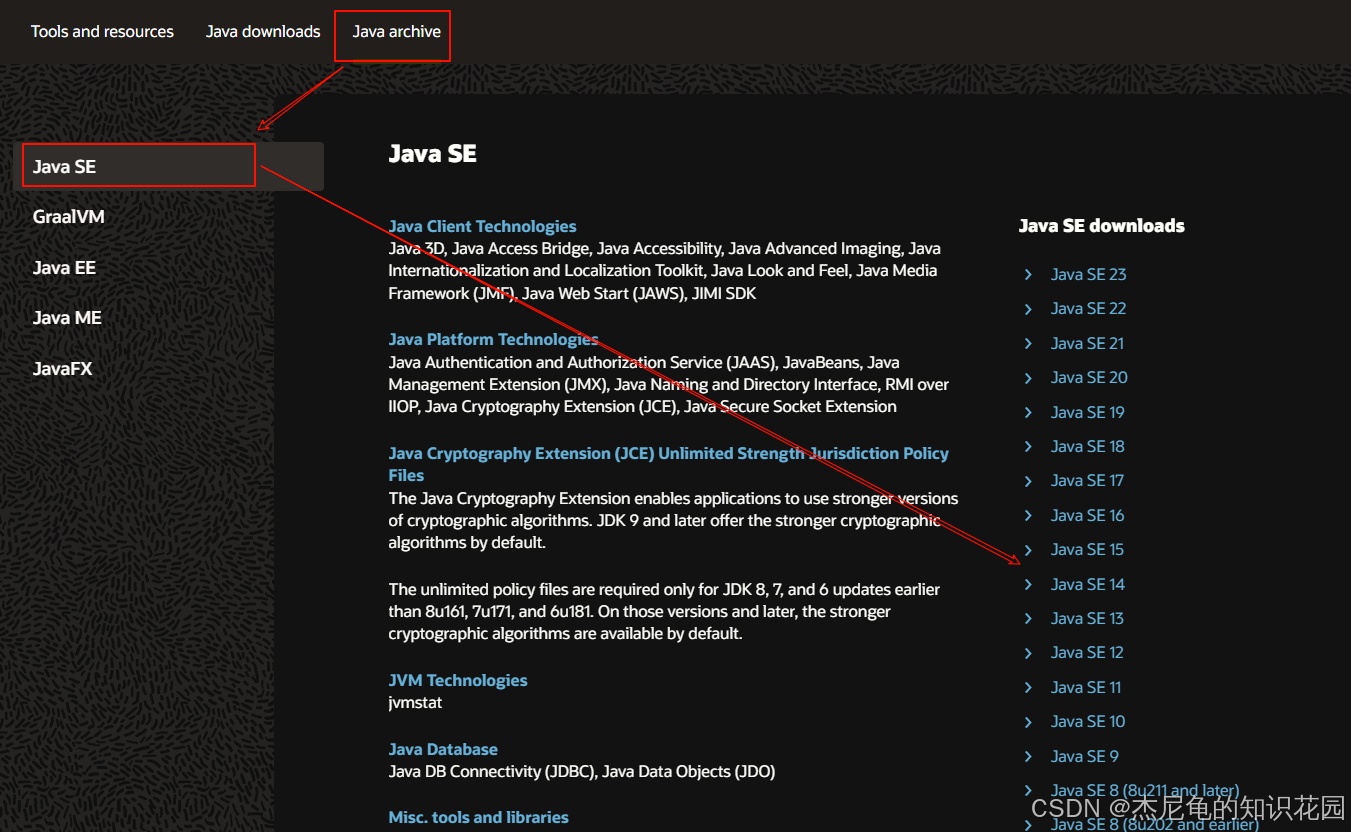Screen dimensions: 1351x832
Task: Select JavaFX from the left sidebar
Action: [x=62, y=368]
